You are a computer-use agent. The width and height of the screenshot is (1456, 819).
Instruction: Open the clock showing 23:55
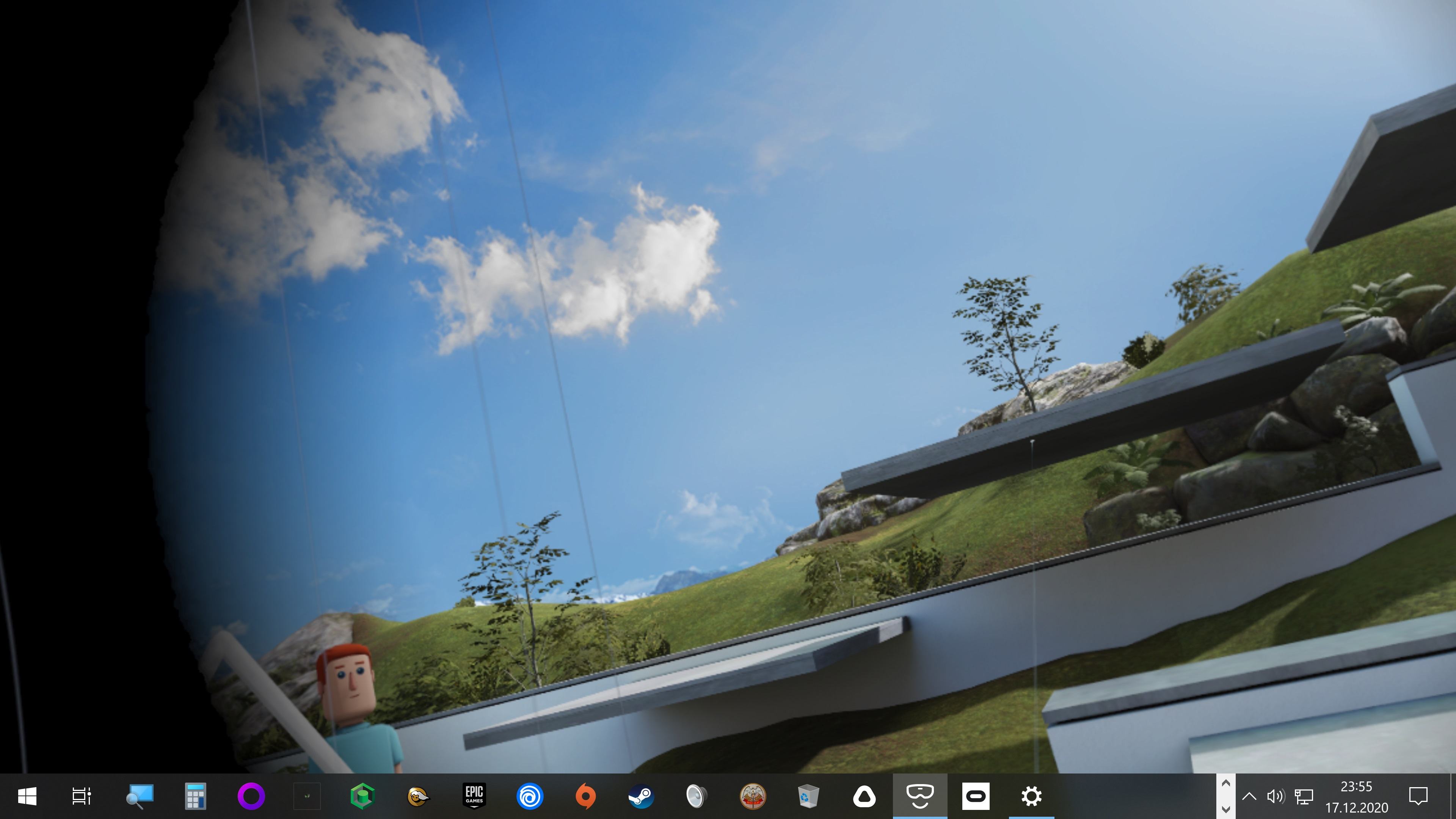pyautogui.click(x=1357, y=796)
